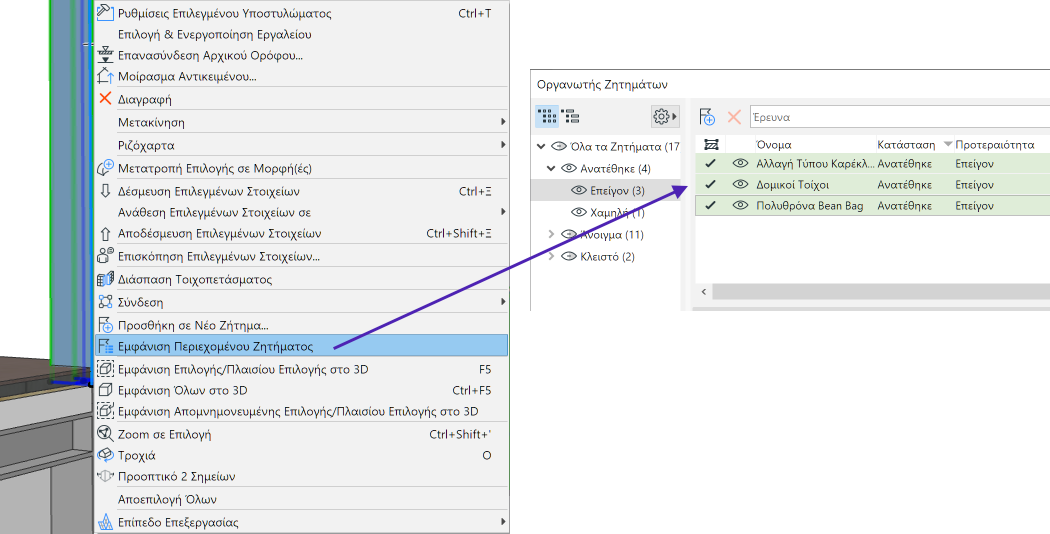Click the Show All in 3D cube icon
This screenshot has width=1050, height=534.
pos(105,389)
